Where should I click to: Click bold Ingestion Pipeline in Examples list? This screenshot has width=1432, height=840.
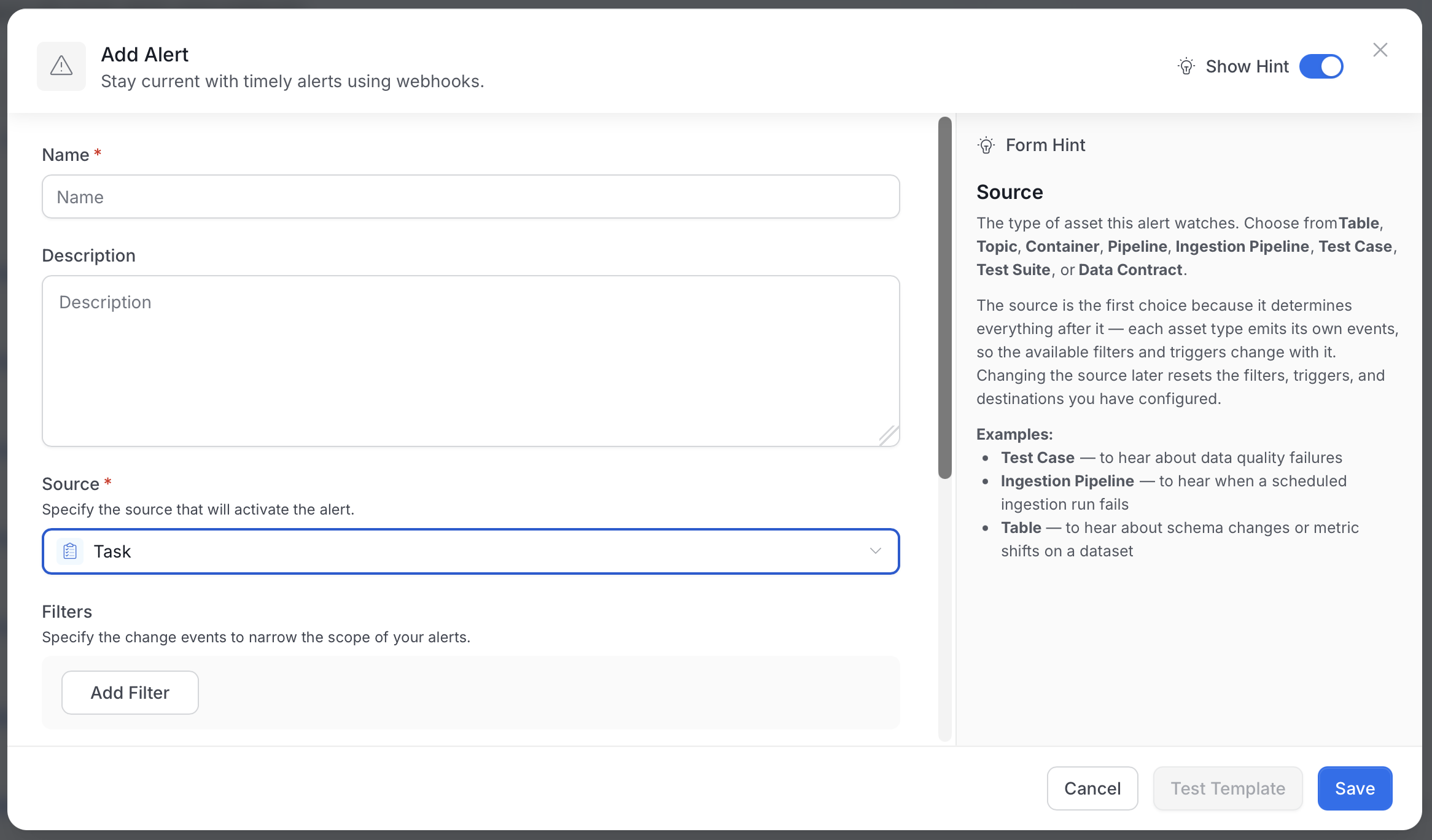coord(1067,481)
